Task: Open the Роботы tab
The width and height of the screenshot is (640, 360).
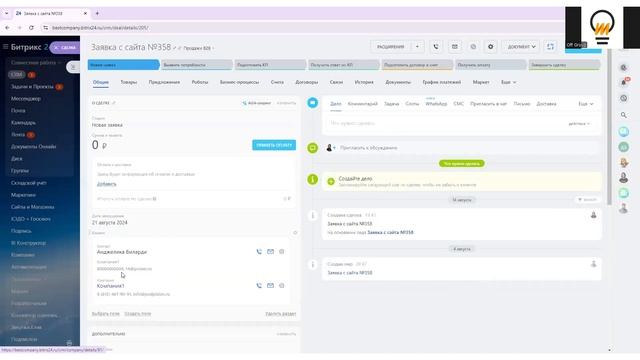Action: coord(200,82)
